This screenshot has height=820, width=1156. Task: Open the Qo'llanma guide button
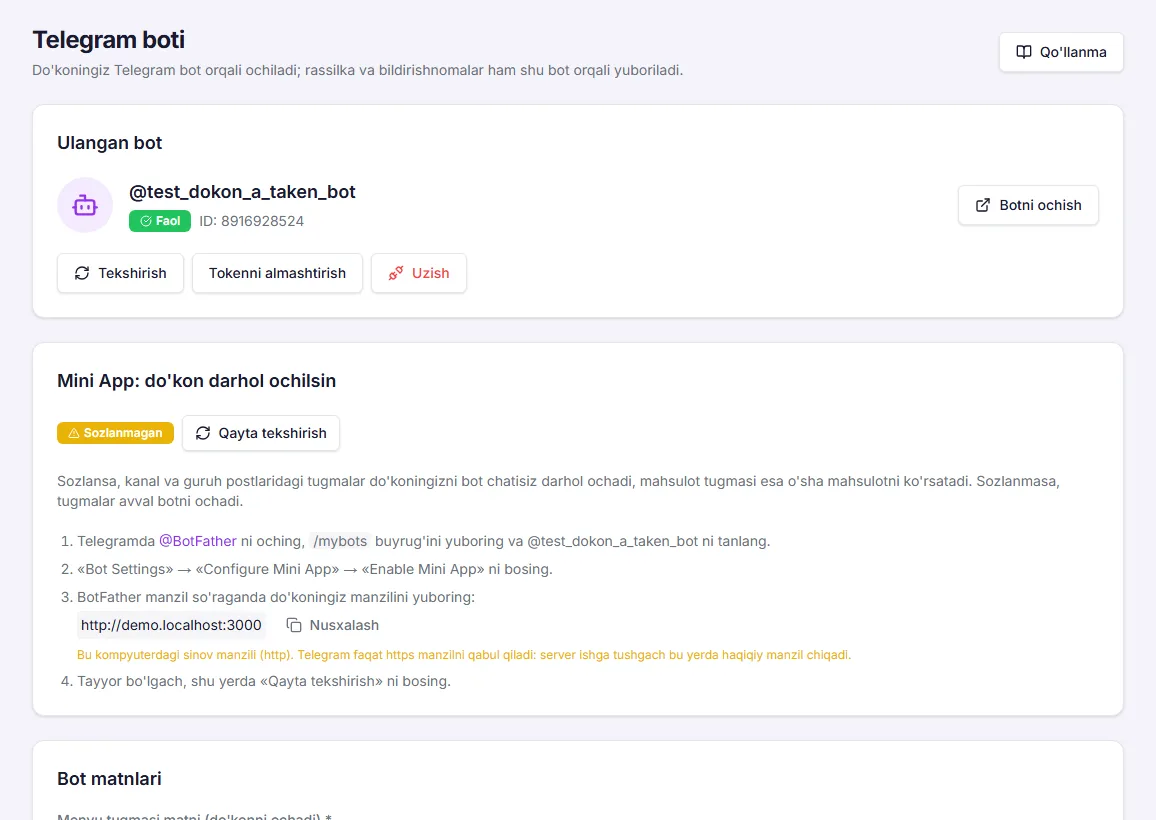click(1061, 52)
